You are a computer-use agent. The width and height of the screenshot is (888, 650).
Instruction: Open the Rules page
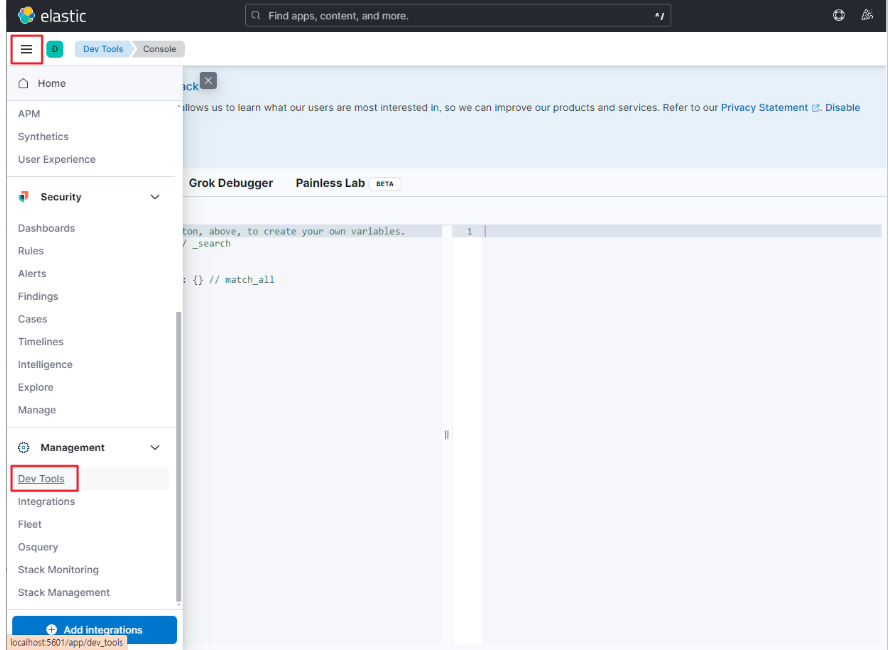31,251
